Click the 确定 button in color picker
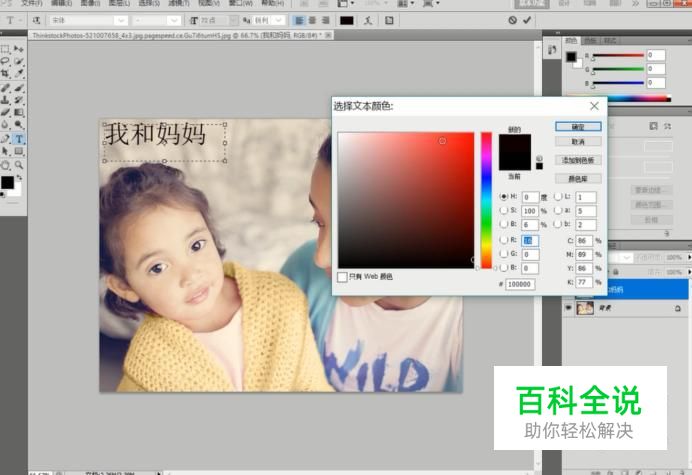This screenshot has width=692, height=475. 578,127
